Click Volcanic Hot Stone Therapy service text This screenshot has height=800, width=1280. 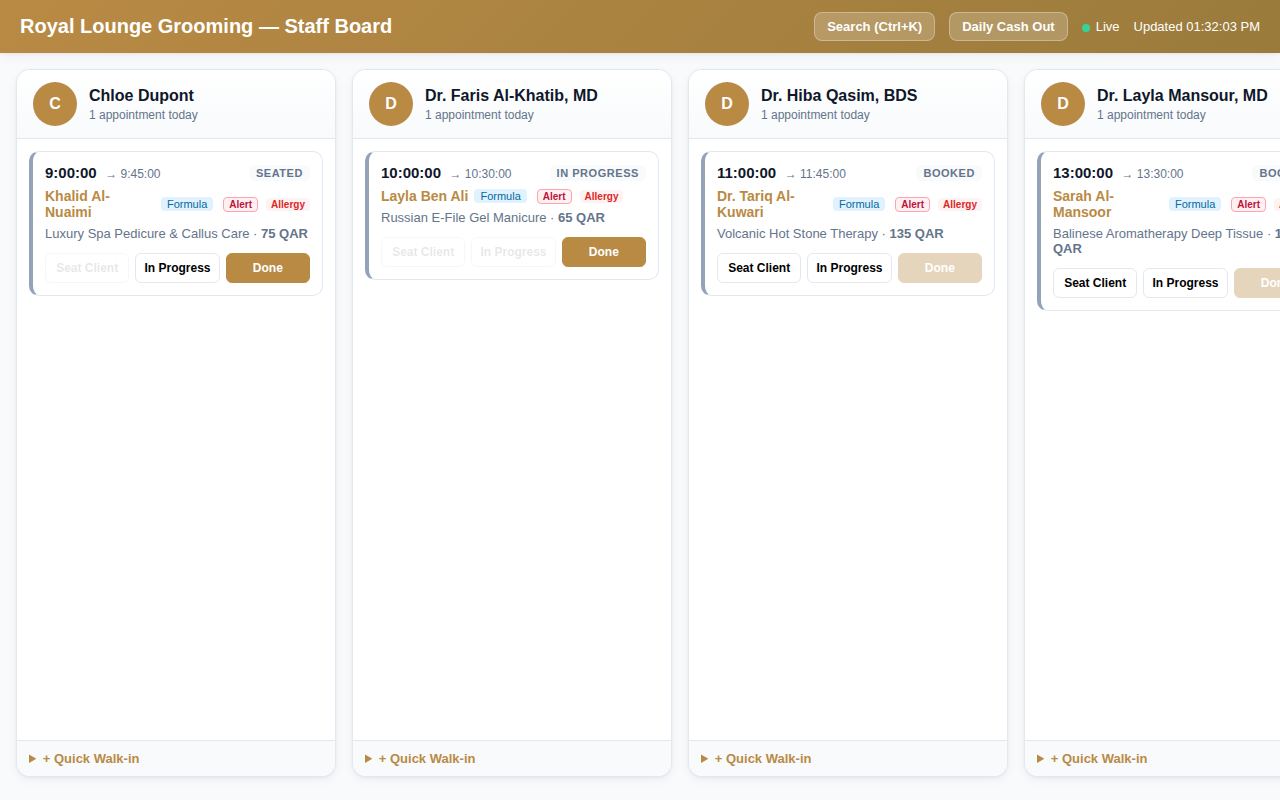coord(797,234)
